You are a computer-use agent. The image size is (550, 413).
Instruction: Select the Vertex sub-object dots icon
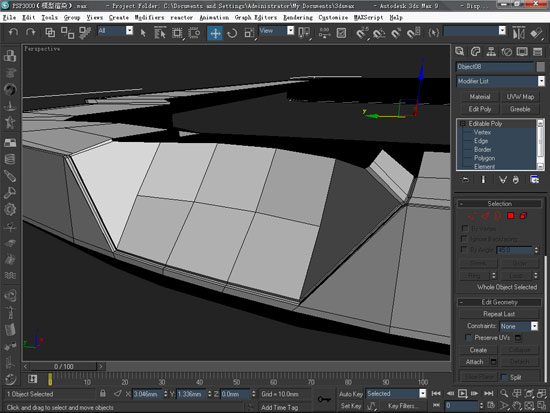tap(472, 216)
